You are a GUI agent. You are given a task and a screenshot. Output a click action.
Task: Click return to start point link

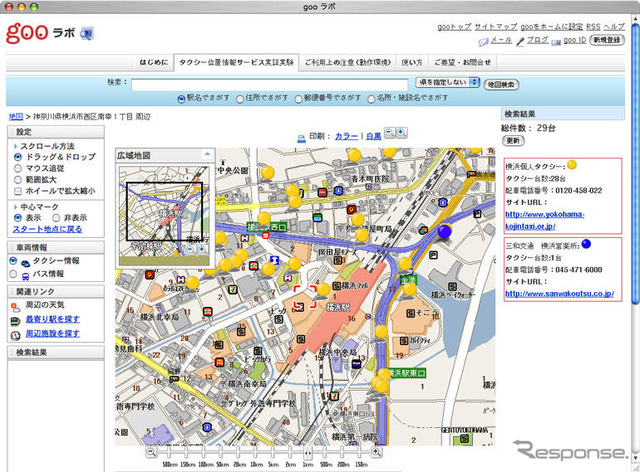click(47, 229)
